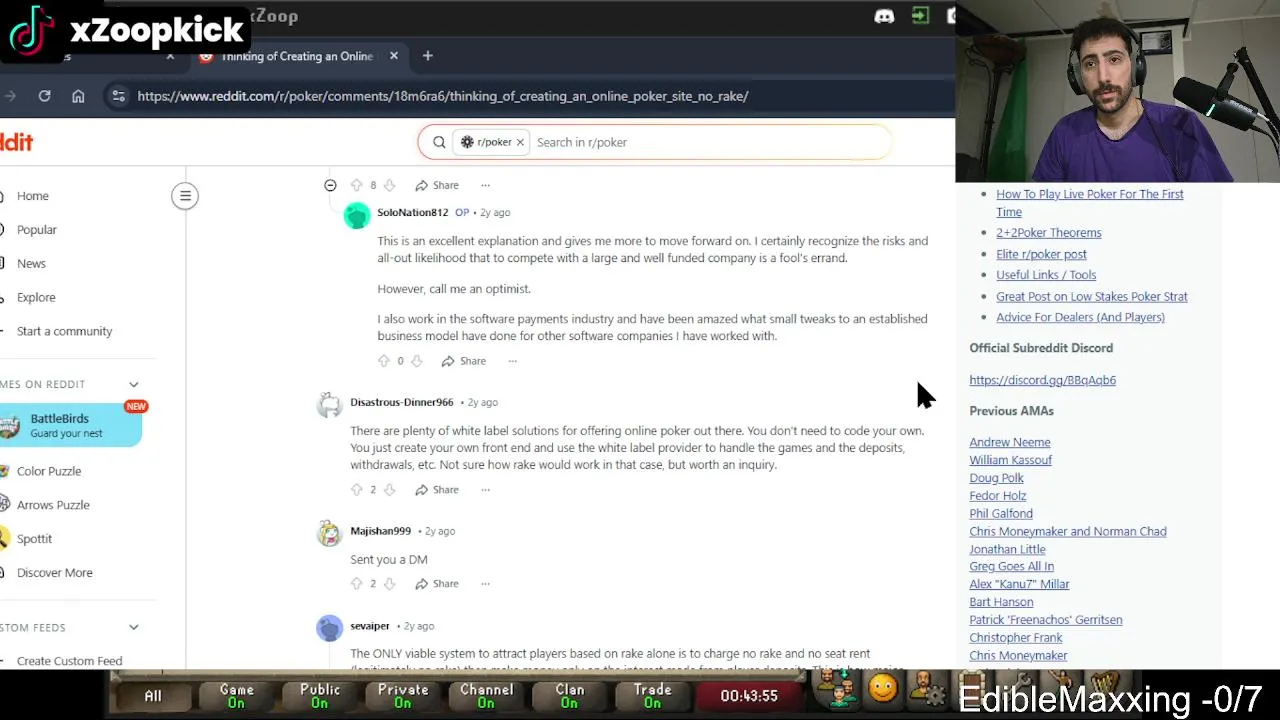This screenshot has height=720, width=1280.
Task: Toggle the Public chat filter
Action: click(x=320, y=696)
